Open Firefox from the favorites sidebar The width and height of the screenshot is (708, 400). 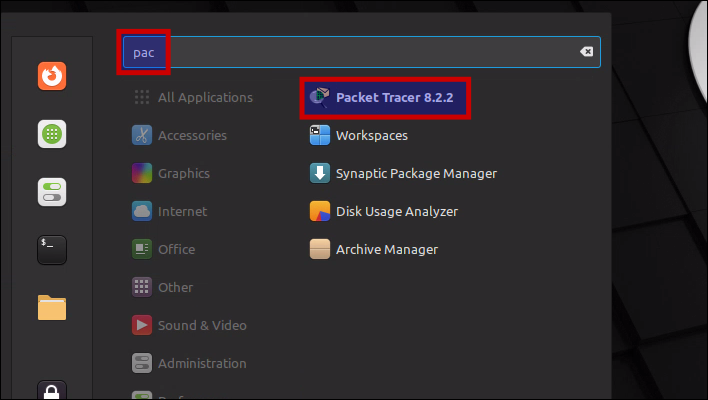[x=52, y=76]
